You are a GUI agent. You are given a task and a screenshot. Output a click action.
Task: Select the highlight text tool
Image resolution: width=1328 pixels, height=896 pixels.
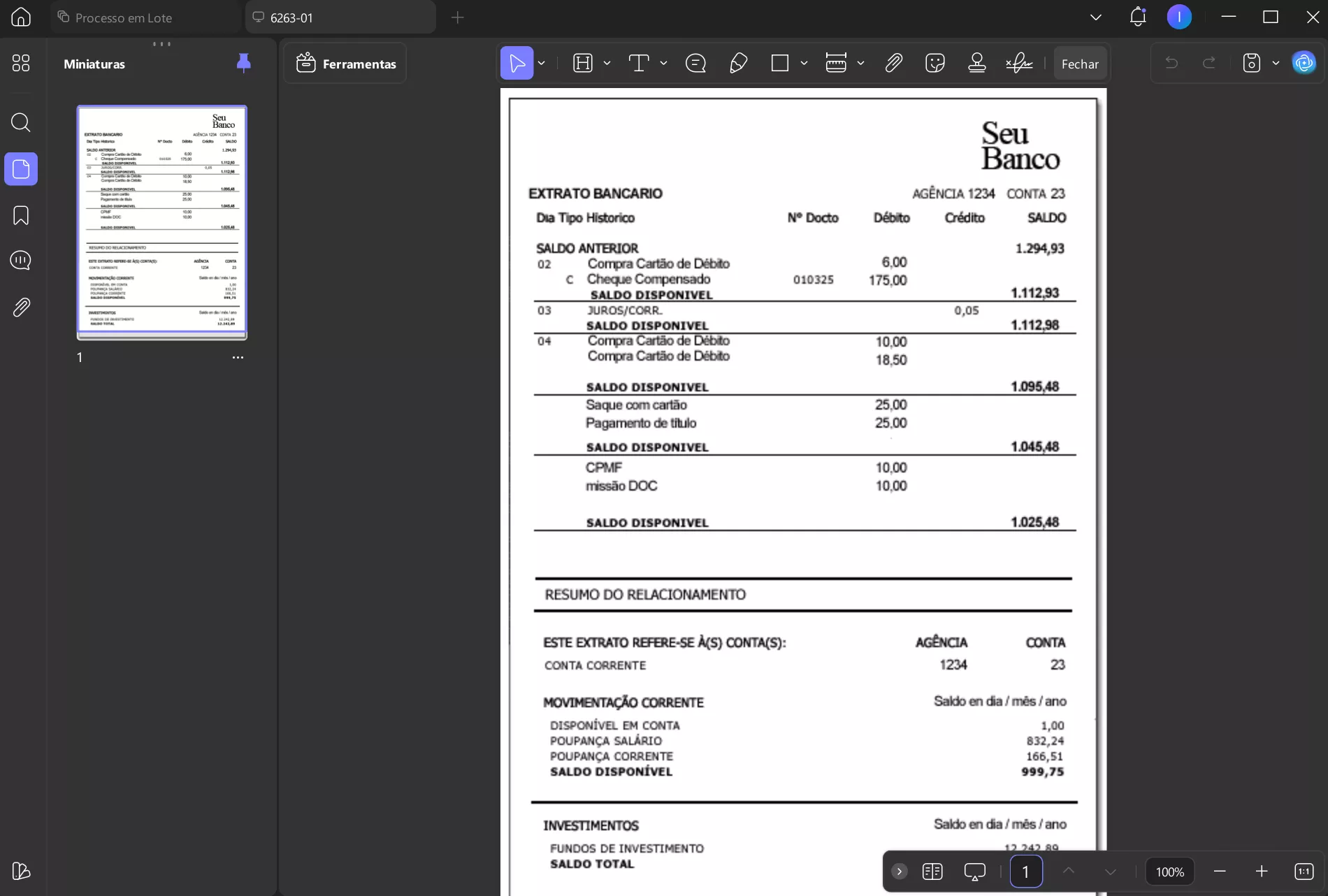click(x=584, y=63)
